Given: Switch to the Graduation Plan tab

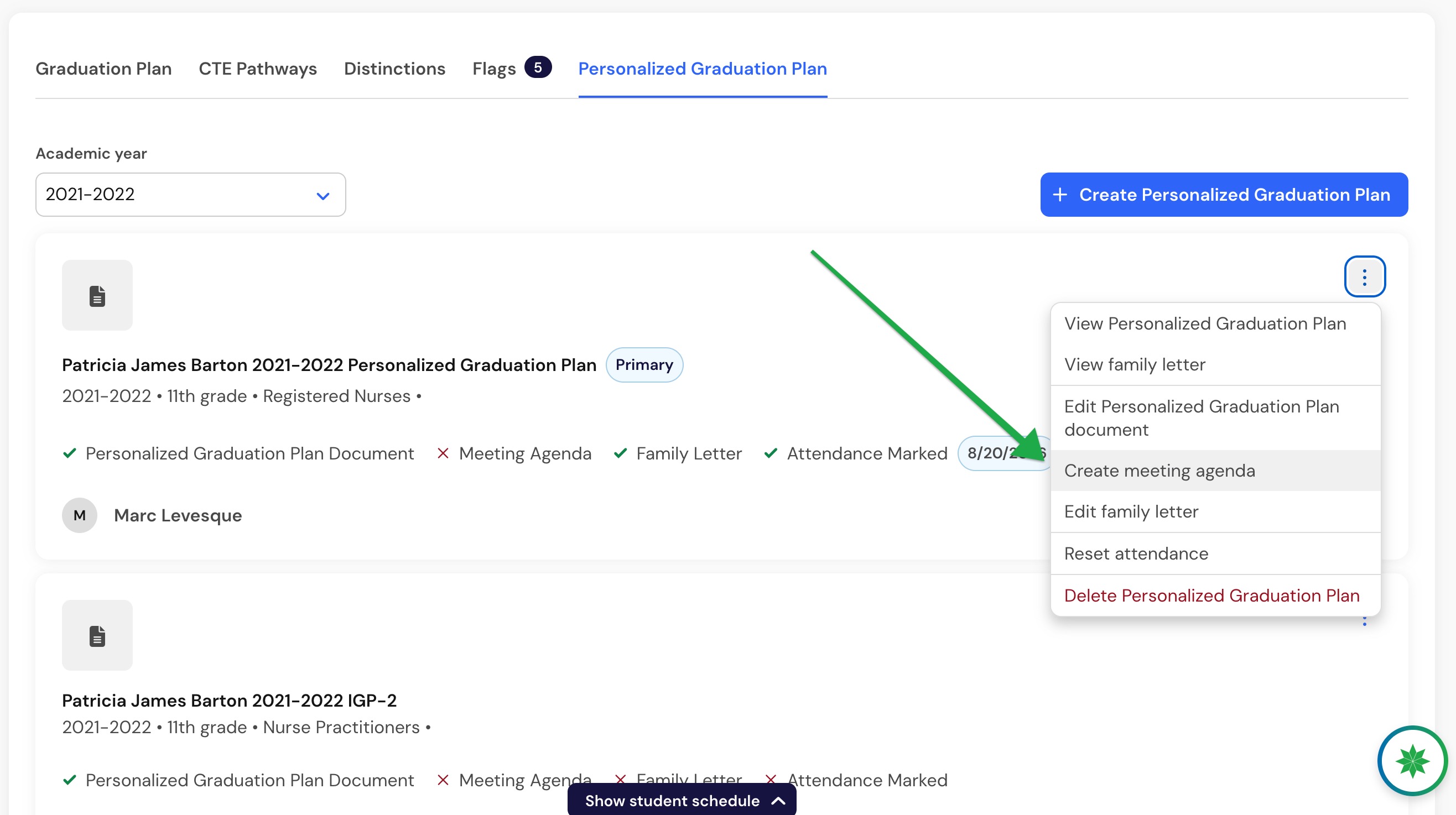Looking at the screenshot, I should (x=103, y=69).
